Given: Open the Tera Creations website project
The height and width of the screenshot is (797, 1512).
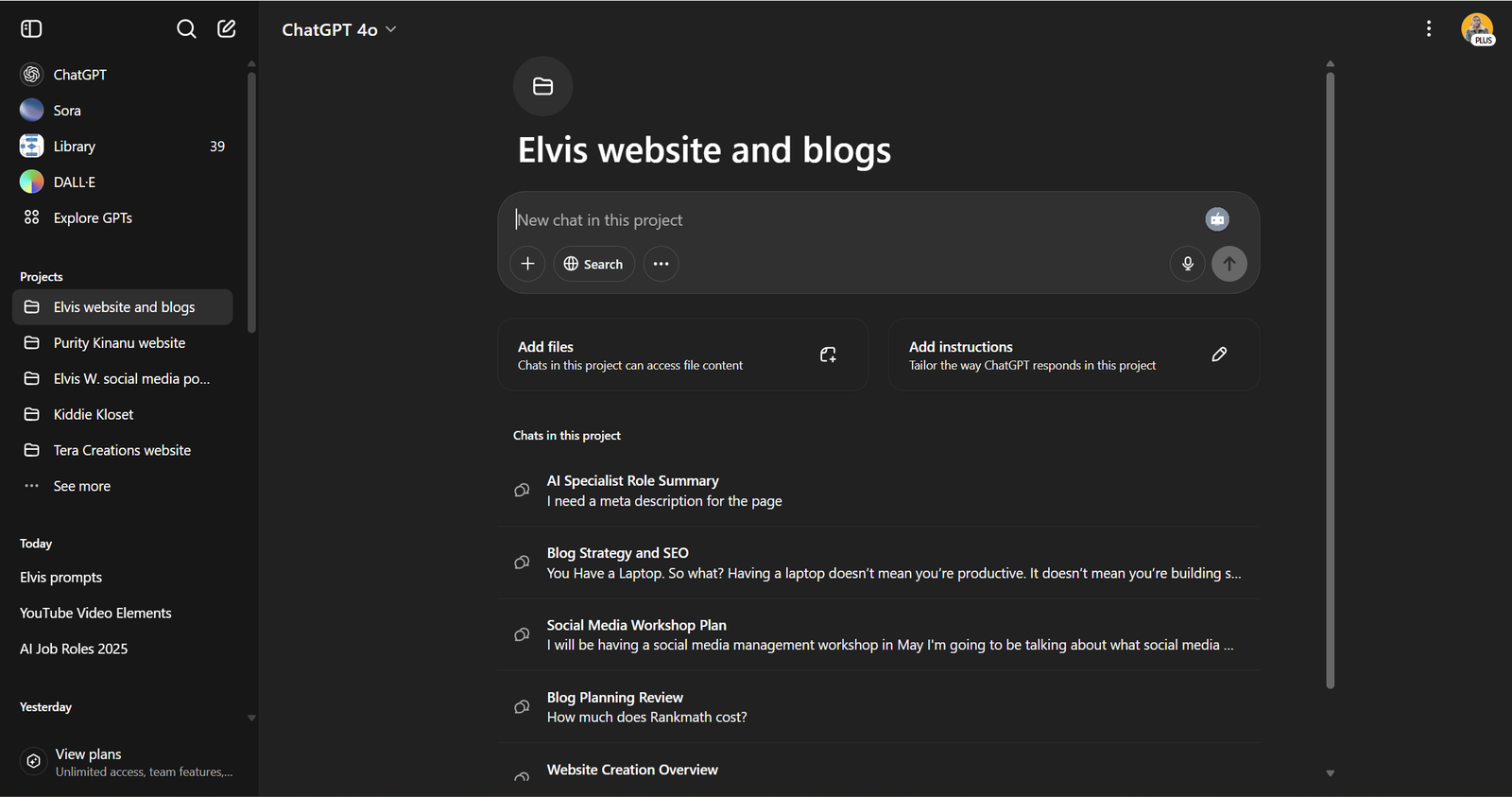Looking at the screenshot, I should point(123,450).
